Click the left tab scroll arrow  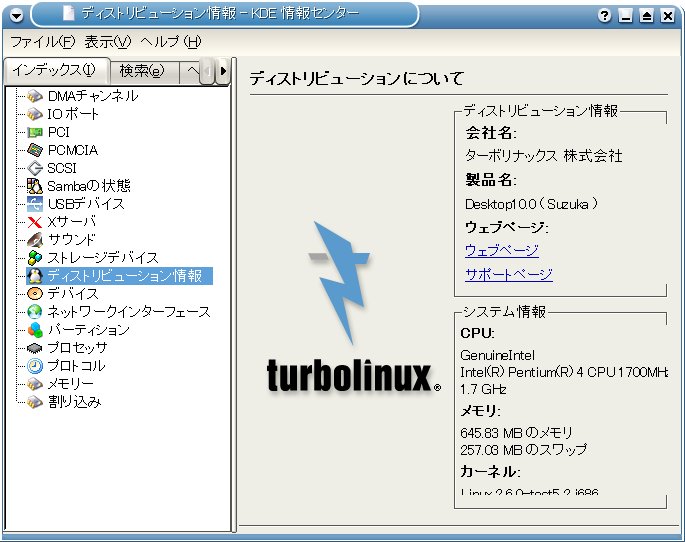(x=208, y=71)
